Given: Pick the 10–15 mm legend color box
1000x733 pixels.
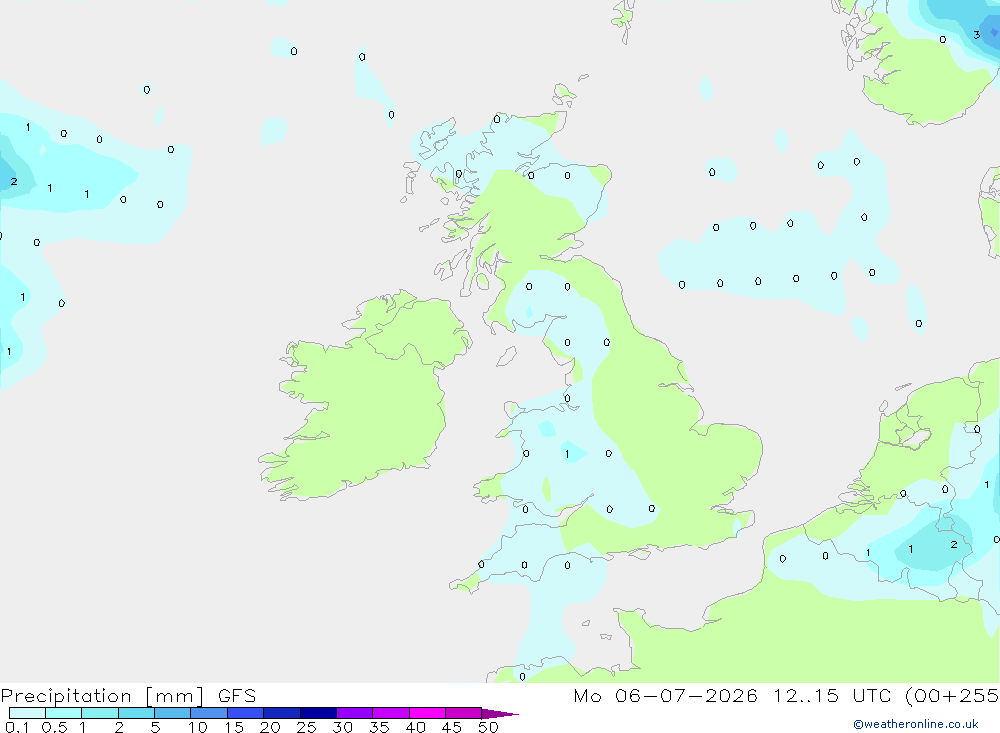Looking at the screenshot, I should click(209, 713).
